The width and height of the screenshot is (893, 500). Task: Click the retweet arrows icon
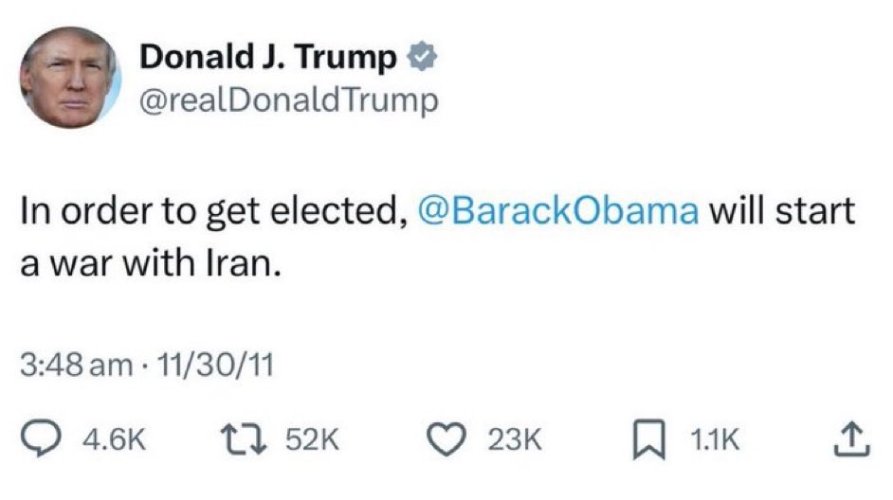point(243,440)
